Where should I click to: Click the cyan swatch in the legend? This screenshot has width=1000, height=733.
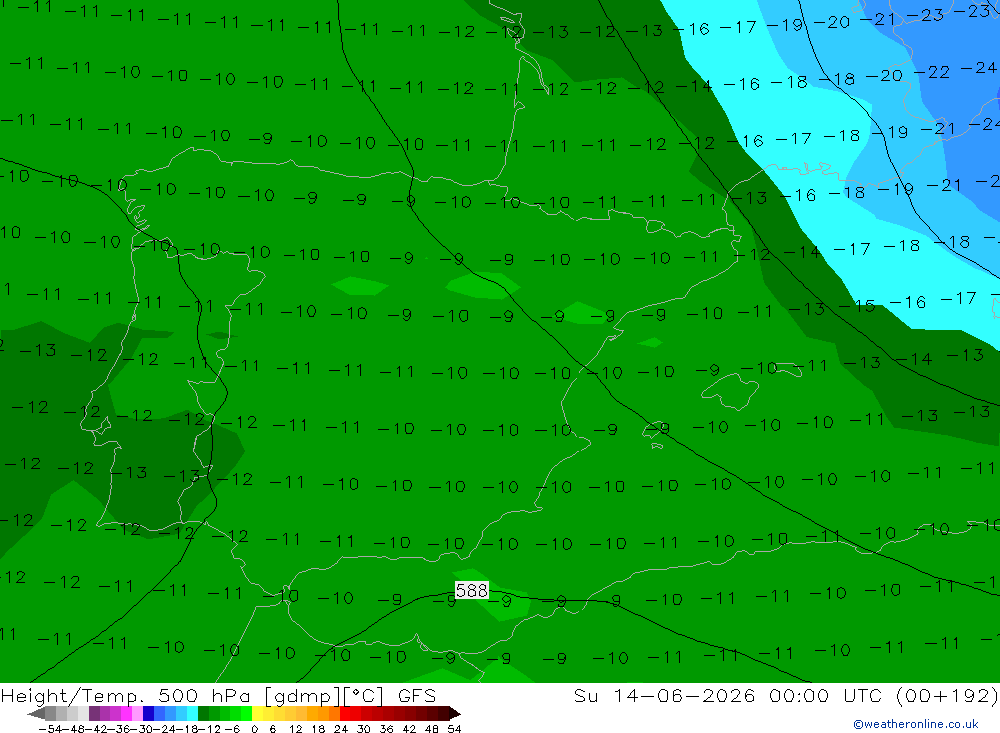coord(192,714)
